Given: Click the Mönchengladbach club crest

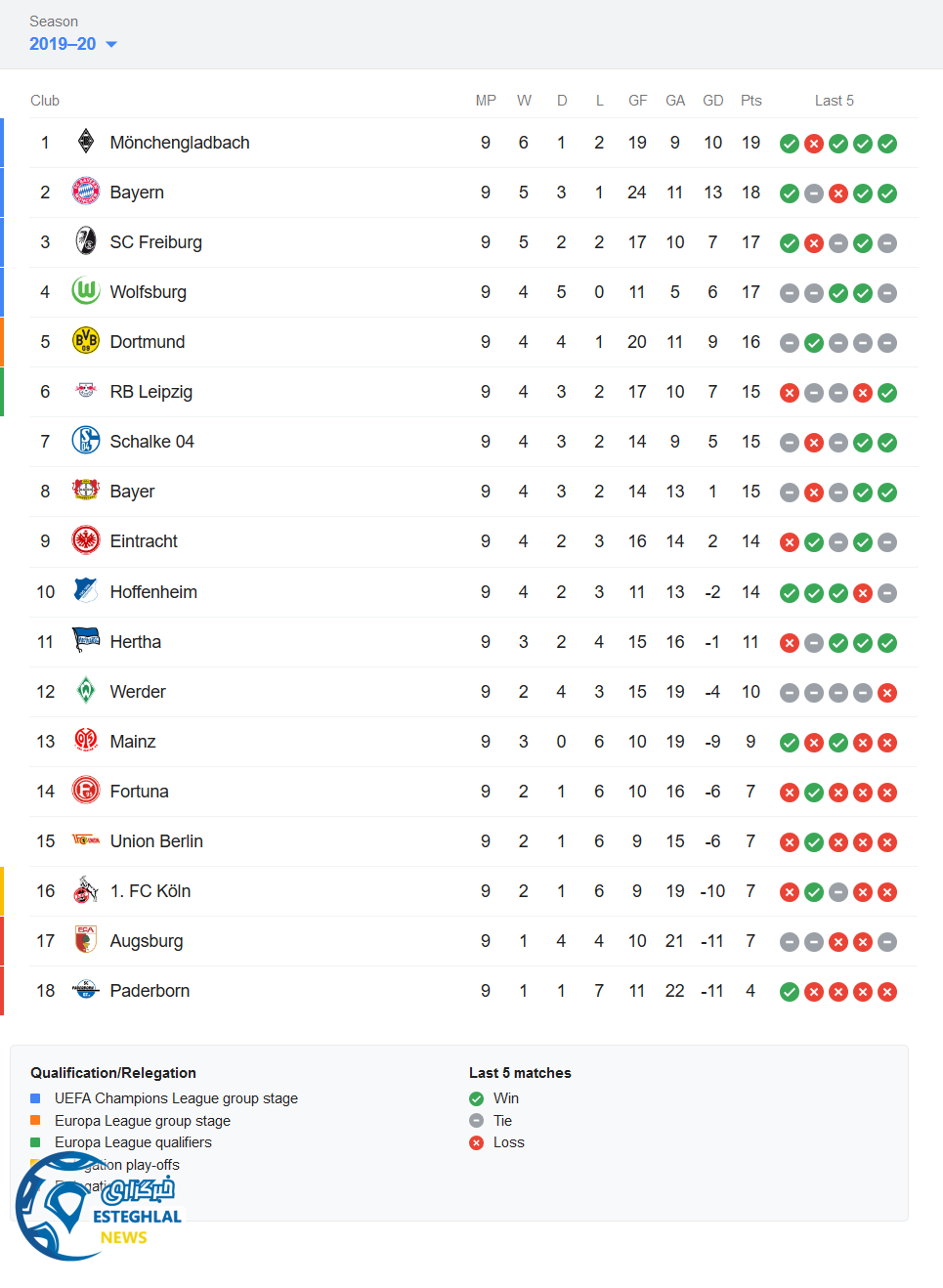Looking at the screenshot, I should click(86, 142).
